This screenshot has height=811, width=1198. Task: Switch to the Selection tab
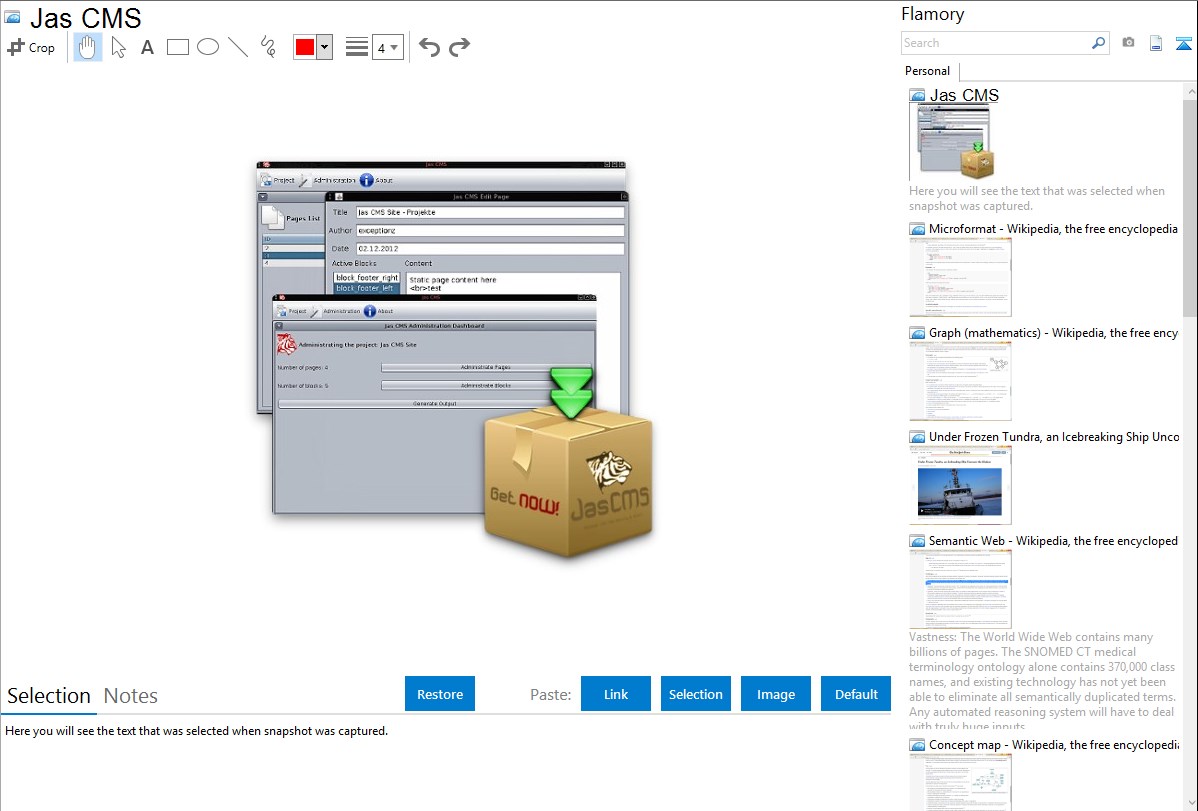point(49,696)
